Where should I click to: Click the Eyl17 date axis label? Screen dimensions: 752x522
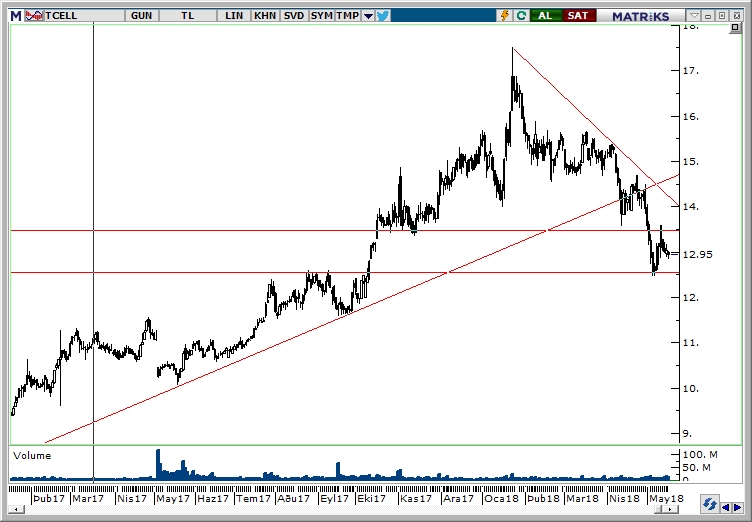click(x=335, y=498)
